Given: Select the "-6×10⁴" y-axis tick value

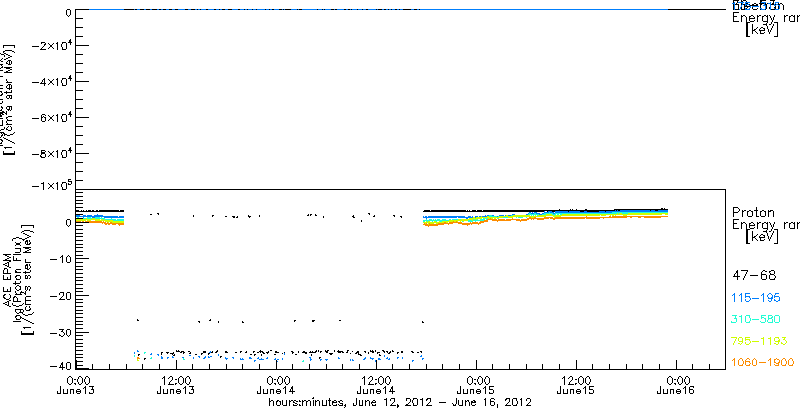Looking at the screenshot, I should pos(51,117).
